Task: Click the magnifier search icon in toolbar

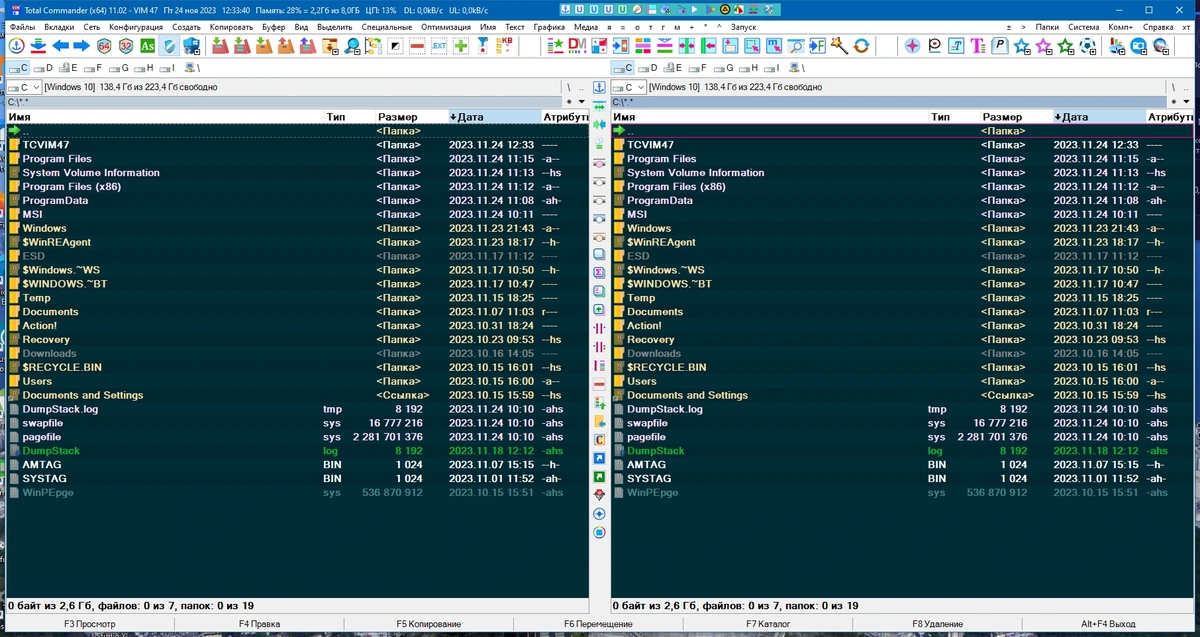Action: tap(353, 46)
